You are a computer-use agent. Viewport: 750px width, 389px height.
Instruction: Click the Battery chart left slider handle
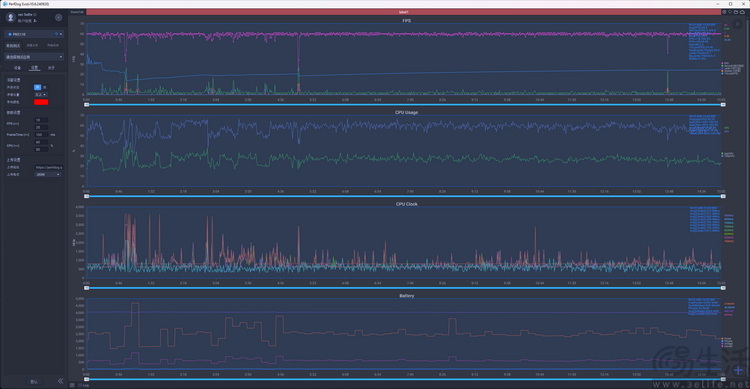tap(87, 379)
